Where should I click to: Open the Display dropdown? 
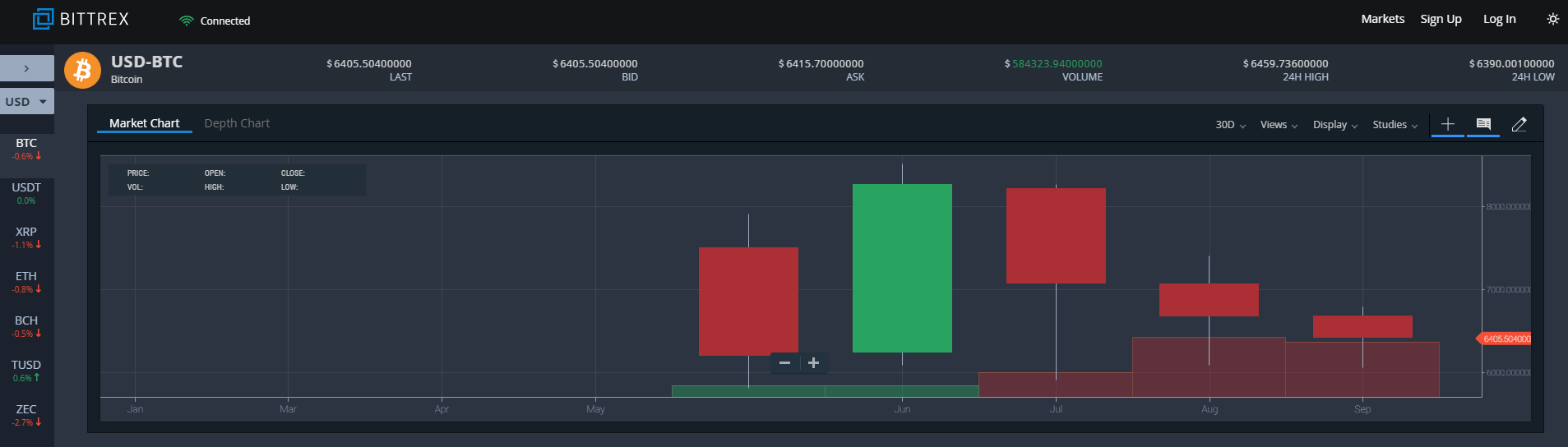tap(1335, 125)
